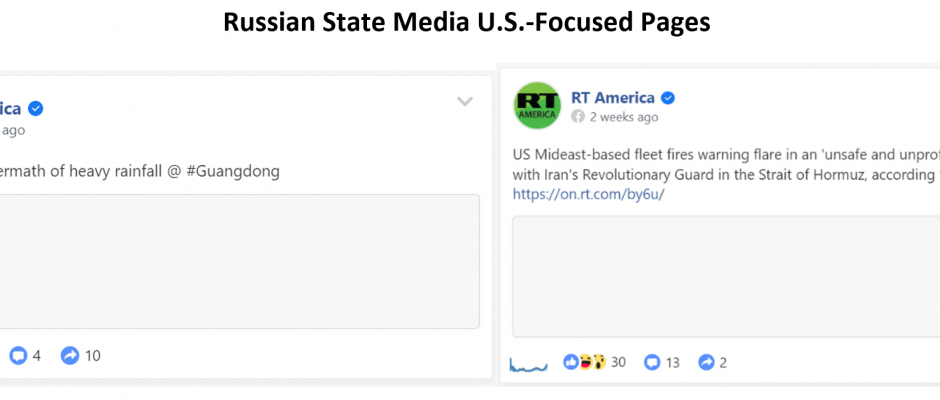Click the small Facebook icon beside the timestamp

click(x=578, y=117)
